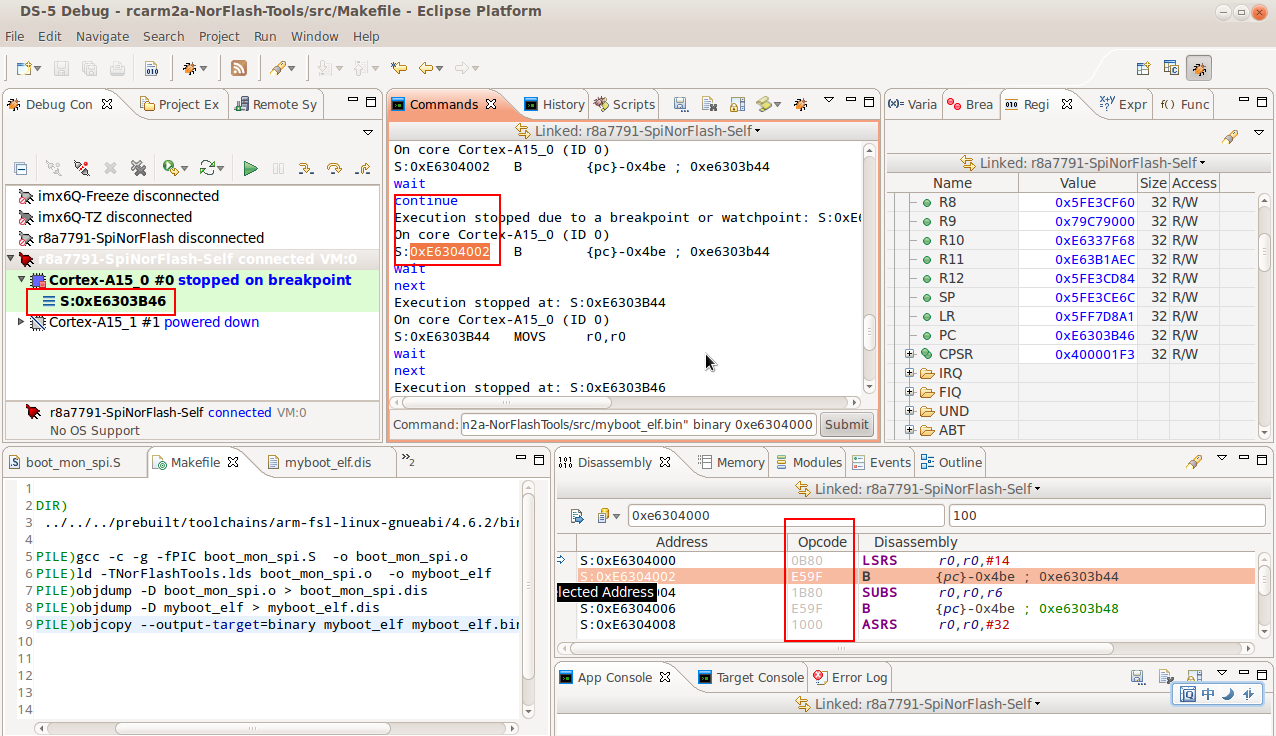Select the imx6Q-Freeze disconnected connection
Viewport: 1276px width, 736px height.
point(128,196)
